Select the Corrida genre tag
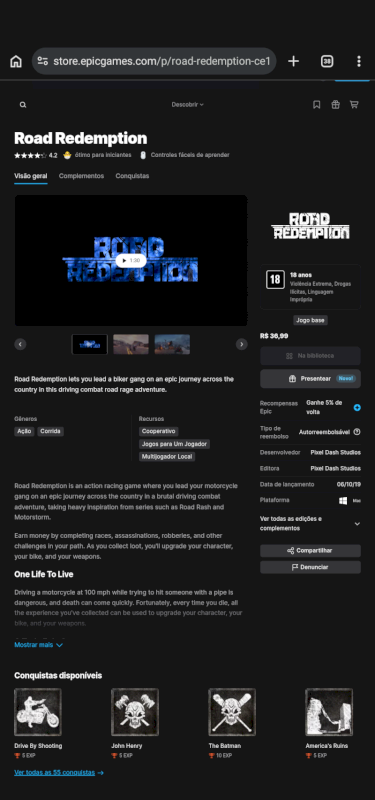375x800 pixels. click(x=51, y=432)
